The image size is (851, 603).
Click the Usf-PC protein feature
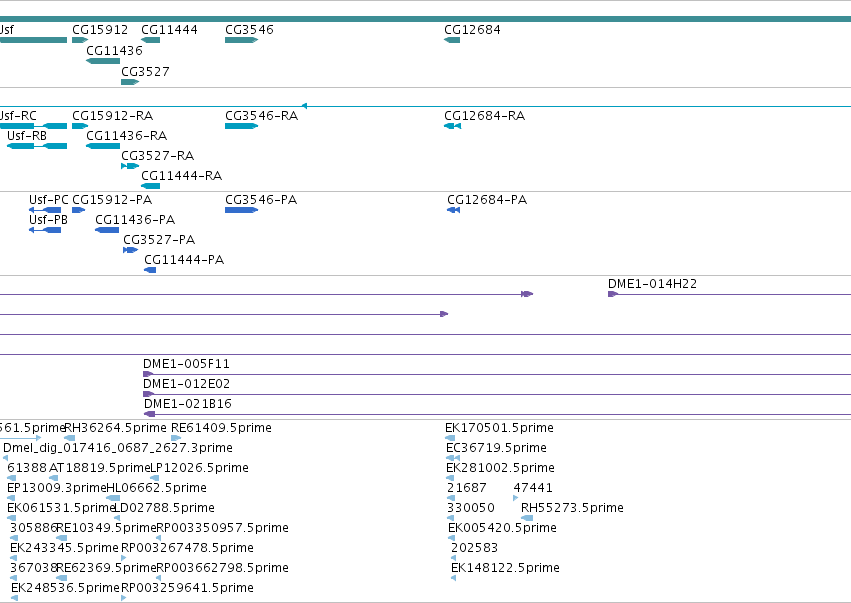pos(45,210)
